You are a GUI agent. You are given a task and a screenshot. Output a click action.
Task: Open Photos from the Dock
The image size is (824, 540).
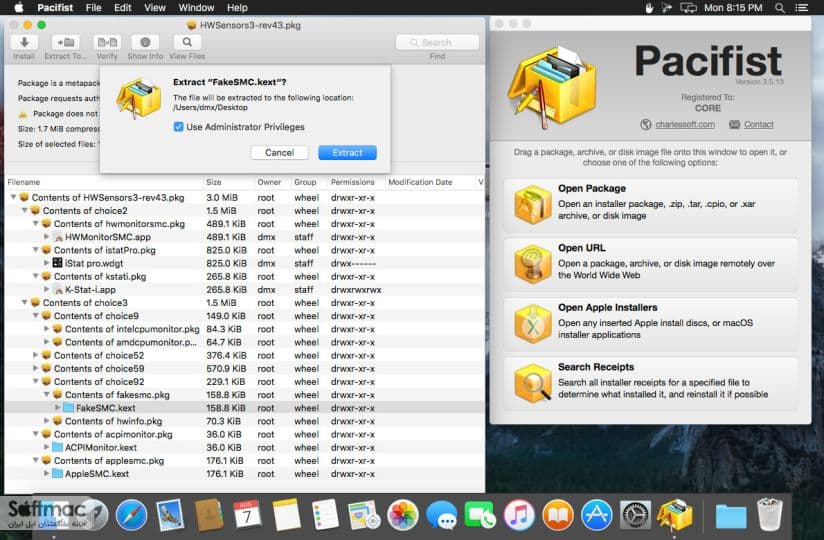[403, 515]
